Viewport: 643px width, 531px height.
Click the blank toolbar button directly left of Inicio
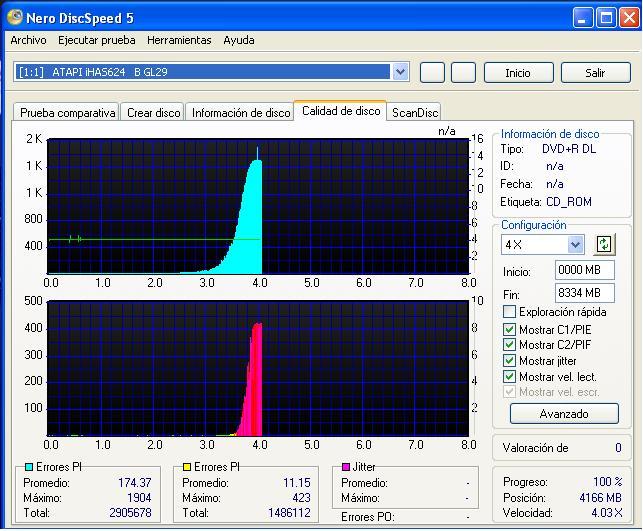463,72
